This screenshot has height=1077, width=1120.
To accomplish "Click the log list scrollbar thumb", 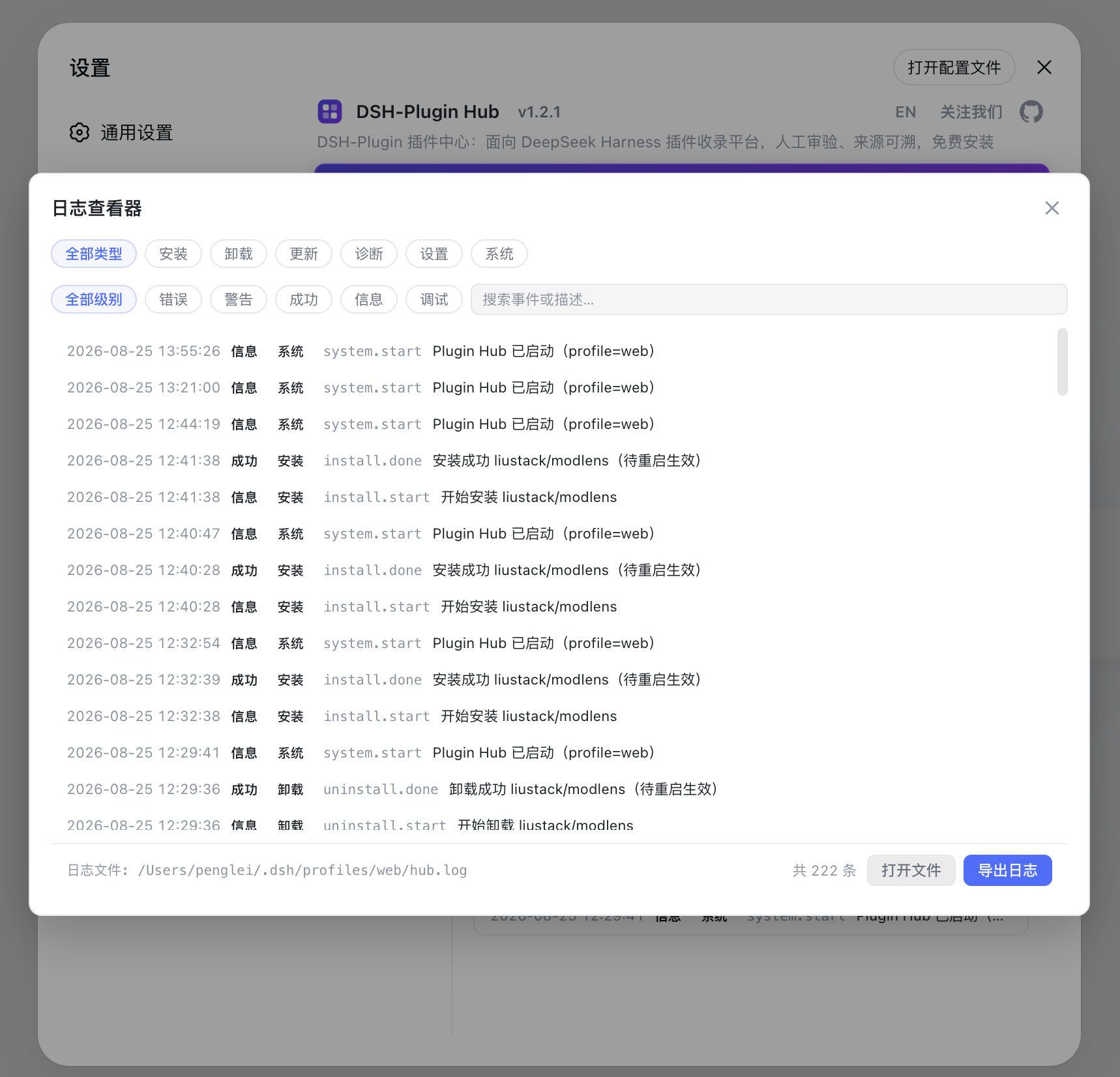I will (1063, 362).
